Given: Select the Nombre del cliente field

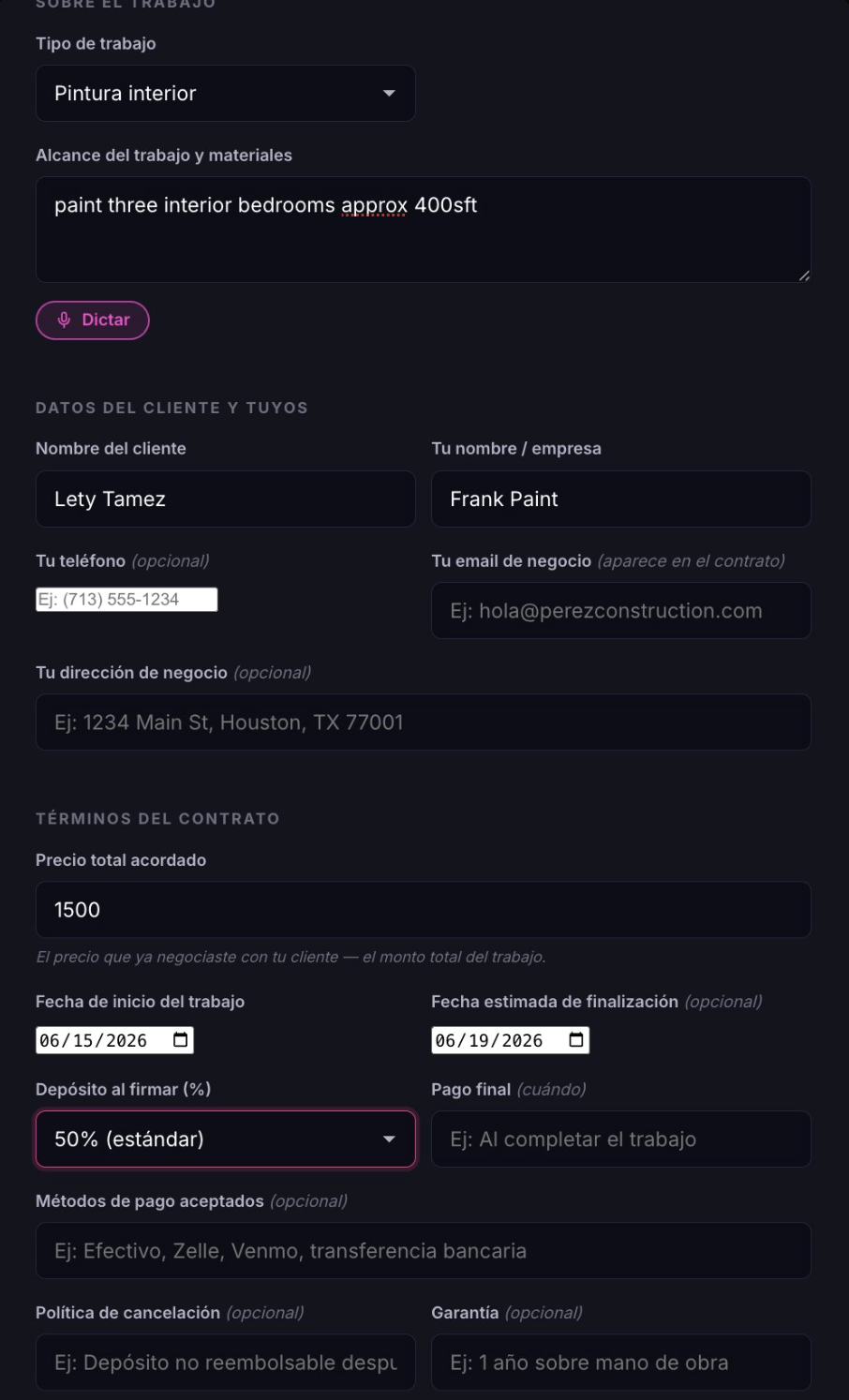Looking at the screenshot, I should [x=225, y=499].
